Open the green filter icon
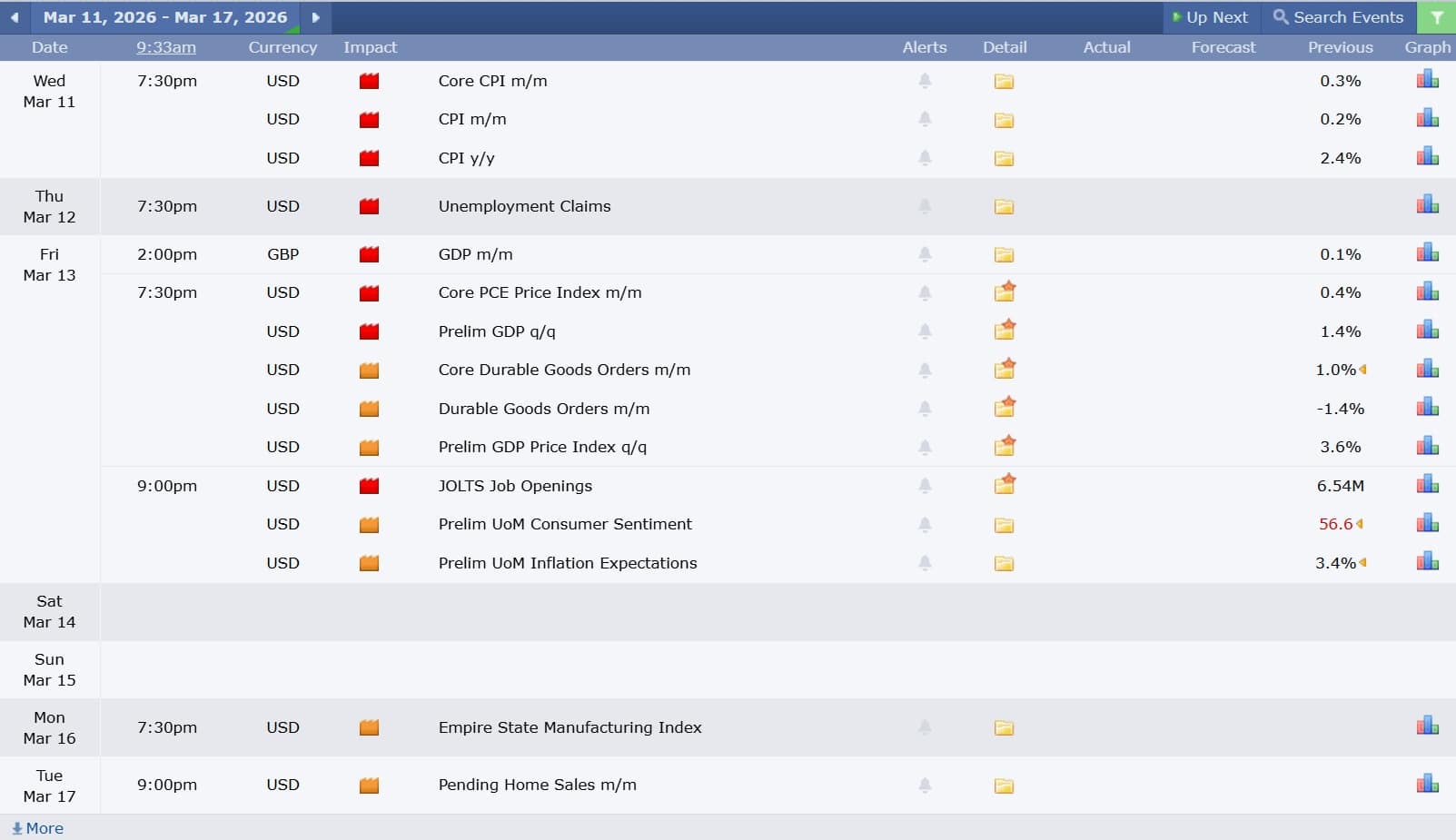This screenshot has height=840, width=1456. (1436, 17)
